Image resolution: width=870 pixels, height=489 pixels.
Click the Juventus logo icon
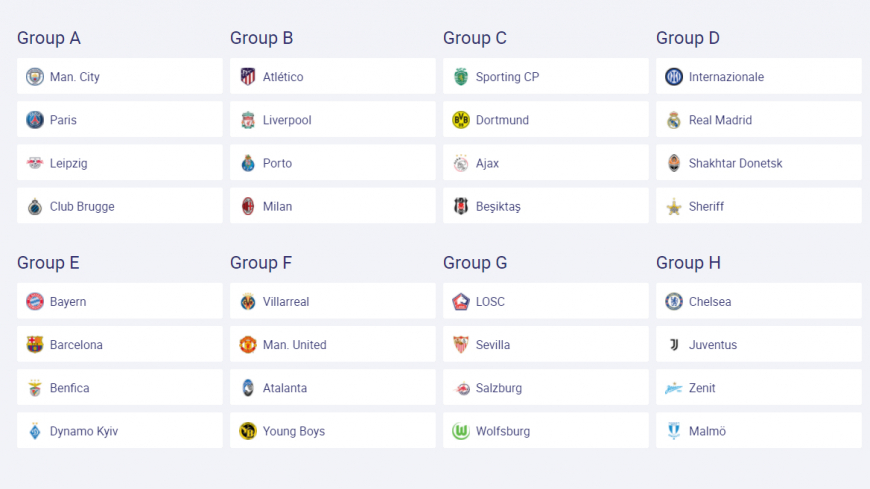point(674,345)
